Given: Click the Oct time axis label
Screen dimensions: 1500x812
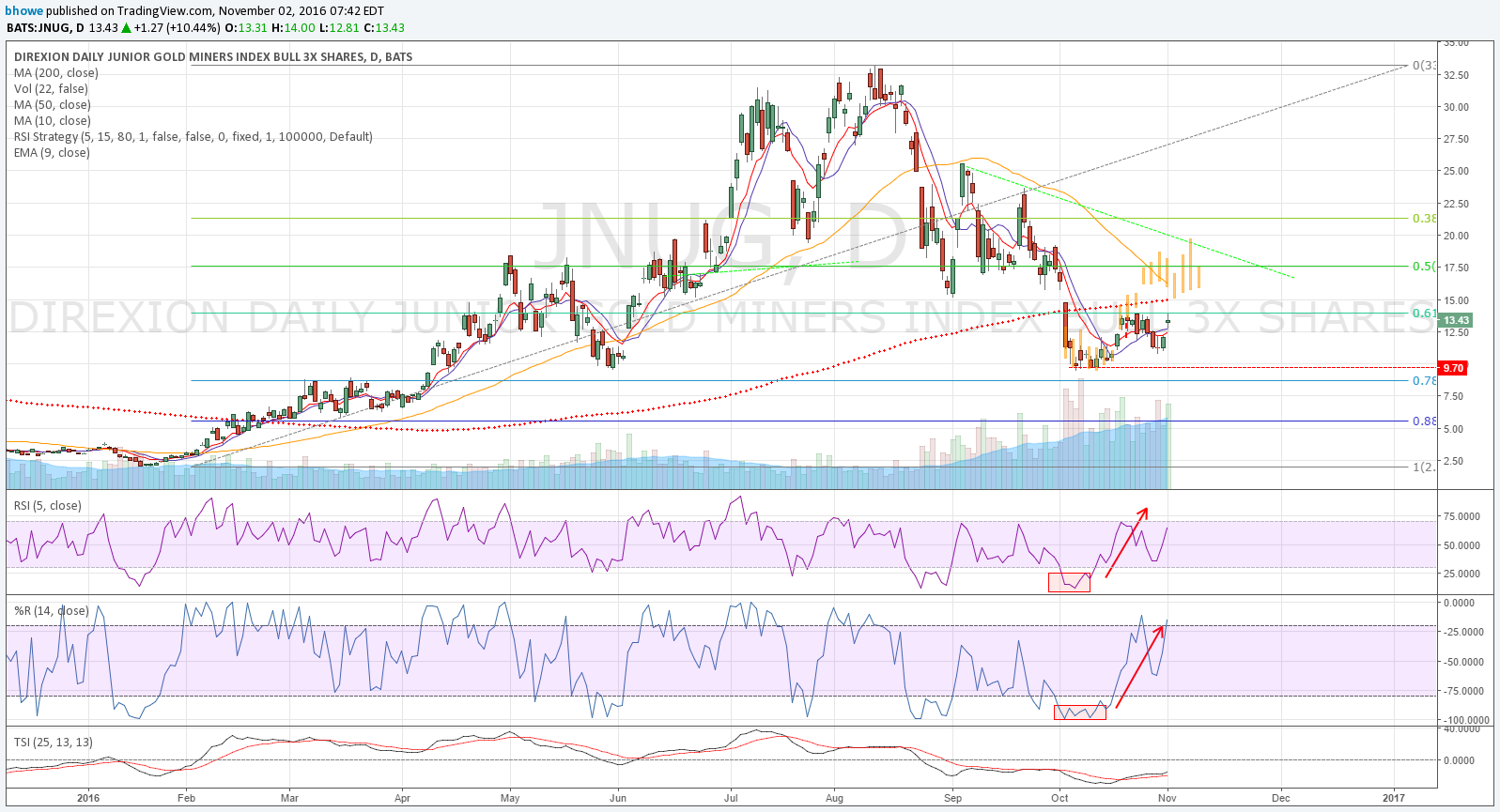Looking at the screenshot, I should pyautogui.click(x=1059, y=798).
